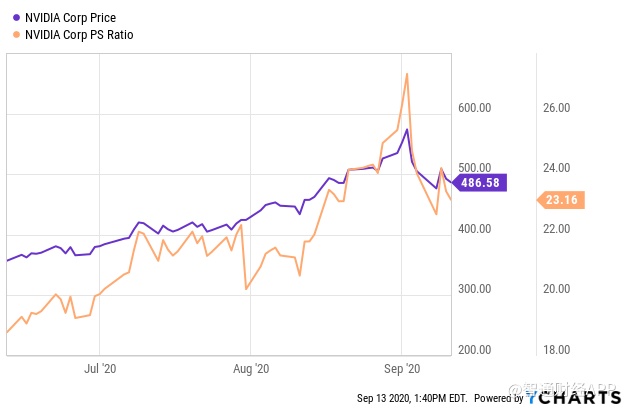Click the 200.00 price axis label

tap(474, 350)
